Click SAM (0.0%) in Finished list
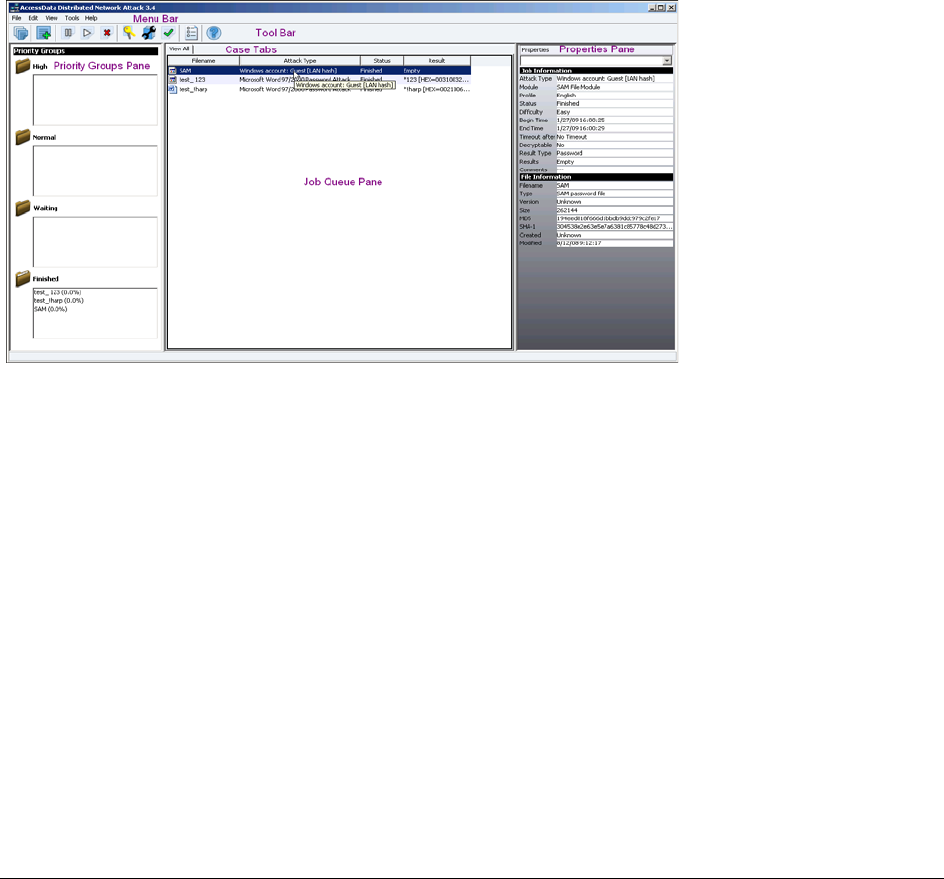 click(51, 309)
